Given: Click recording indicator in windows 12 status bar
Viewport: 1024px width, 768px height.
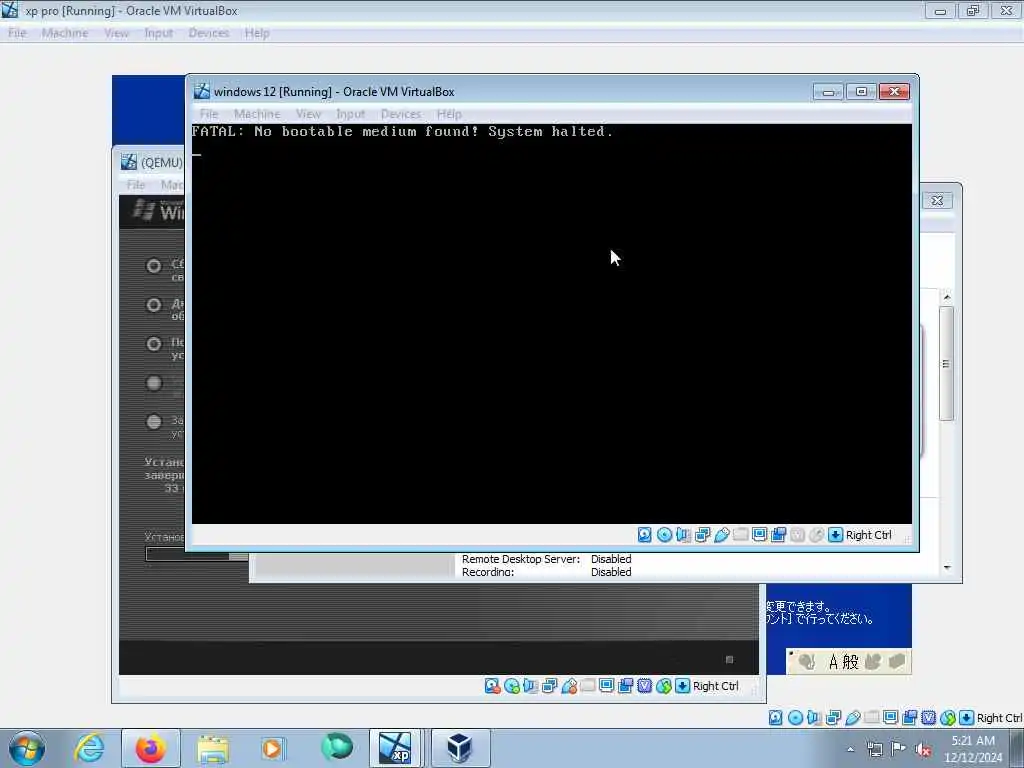Looking at the screenshot, I should coord(778,535).
